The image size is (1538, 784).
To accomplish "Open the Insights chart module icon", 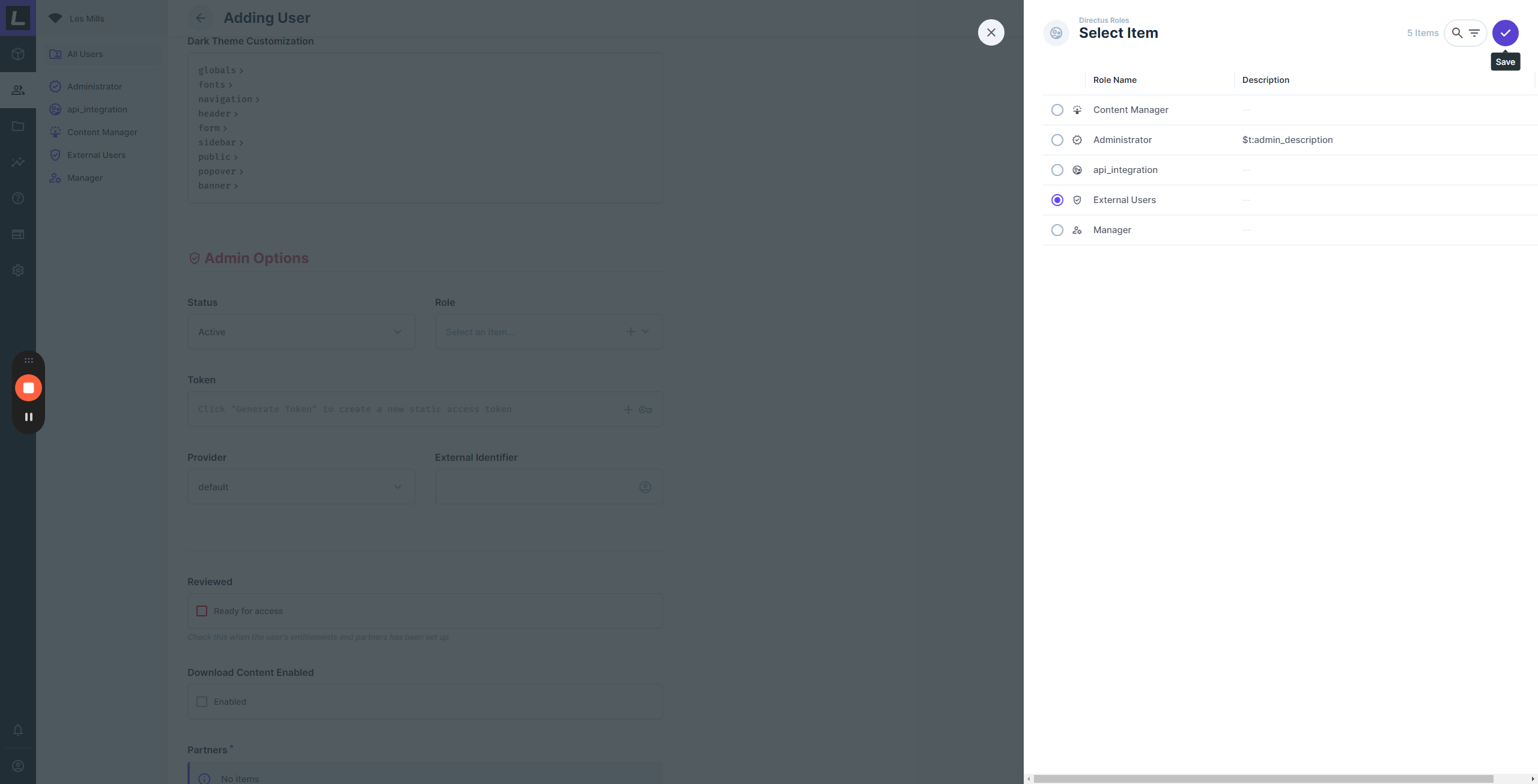I will pos(18,162).
